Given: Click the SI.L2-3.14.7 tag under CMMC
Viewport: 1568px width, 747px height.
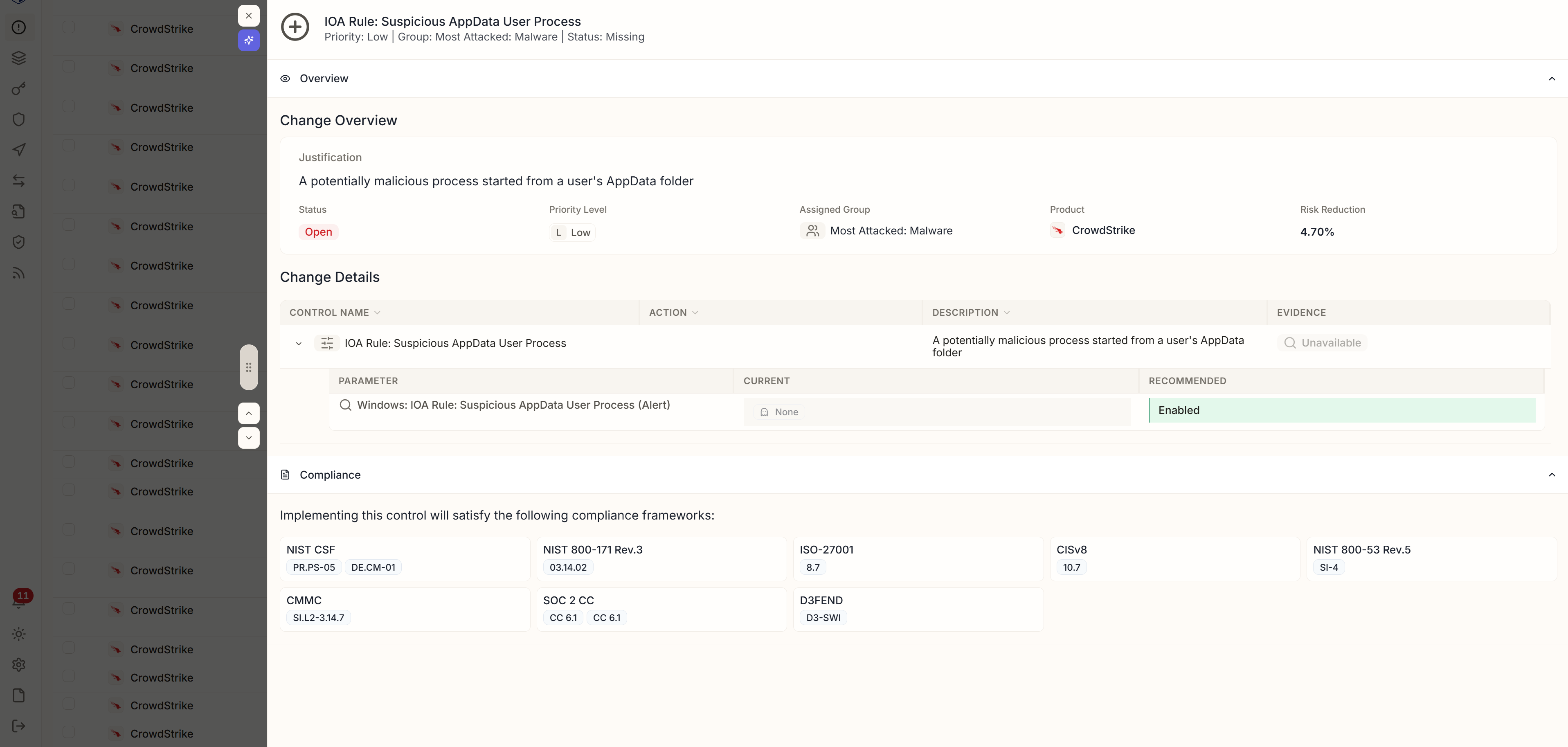Looking at the screenshot, I should pos(318,618).
